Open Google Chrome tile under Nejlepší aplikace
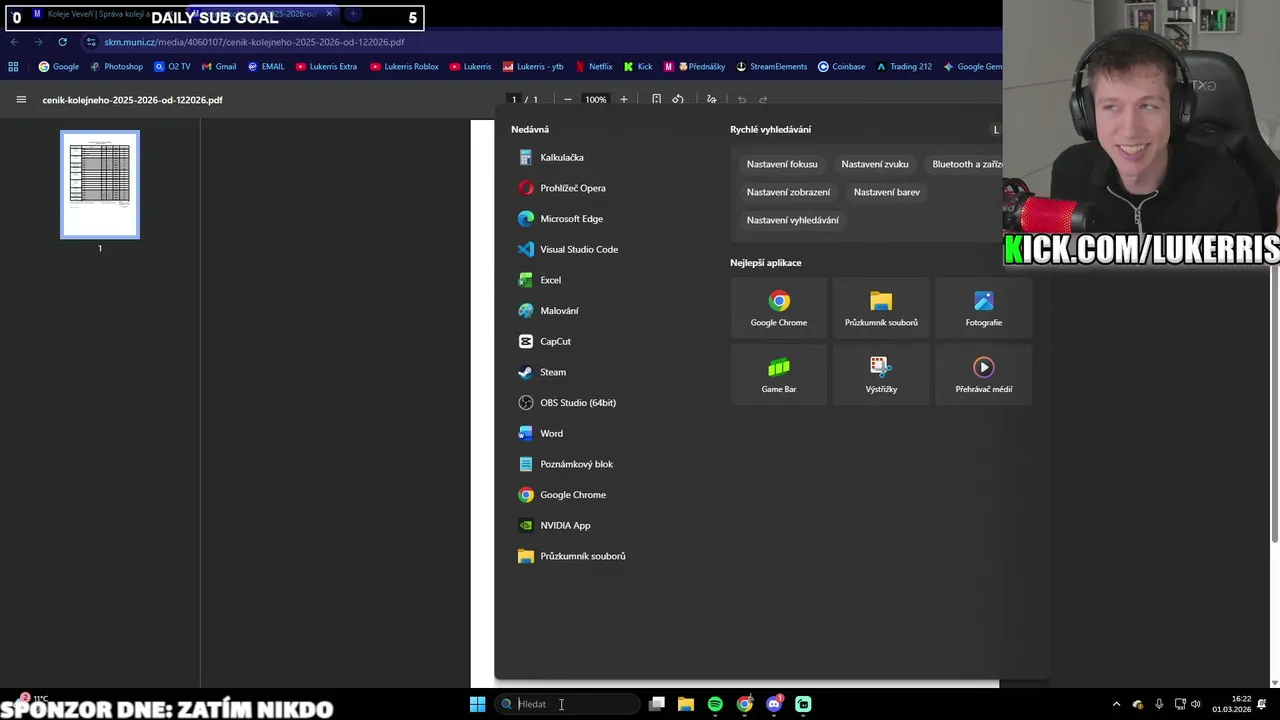1280x720 pixels. pos(779,309)
